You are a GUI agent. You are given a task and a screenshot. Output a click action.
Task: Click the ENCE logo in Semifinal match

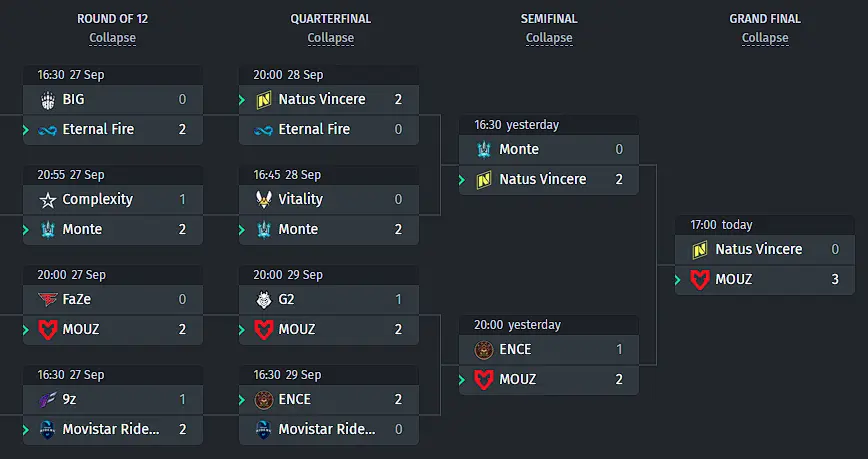click(484, 350)
